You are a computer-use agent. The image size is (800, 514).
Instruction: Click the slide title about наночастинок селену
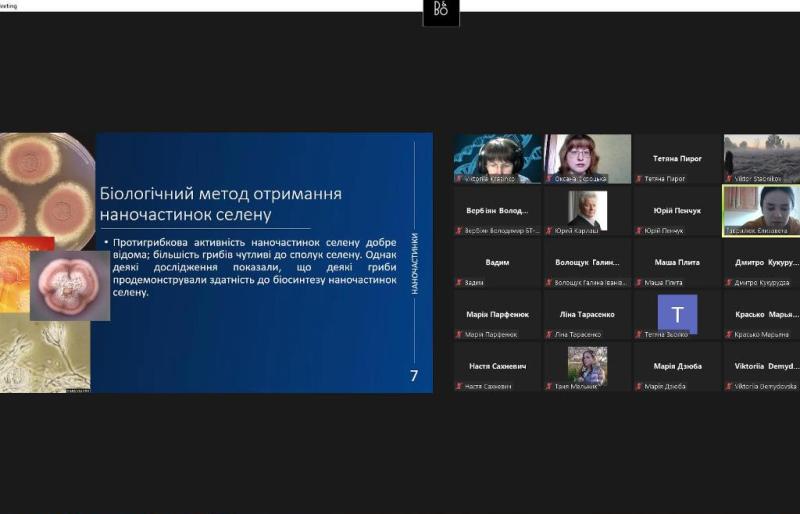tap(221, 203)
